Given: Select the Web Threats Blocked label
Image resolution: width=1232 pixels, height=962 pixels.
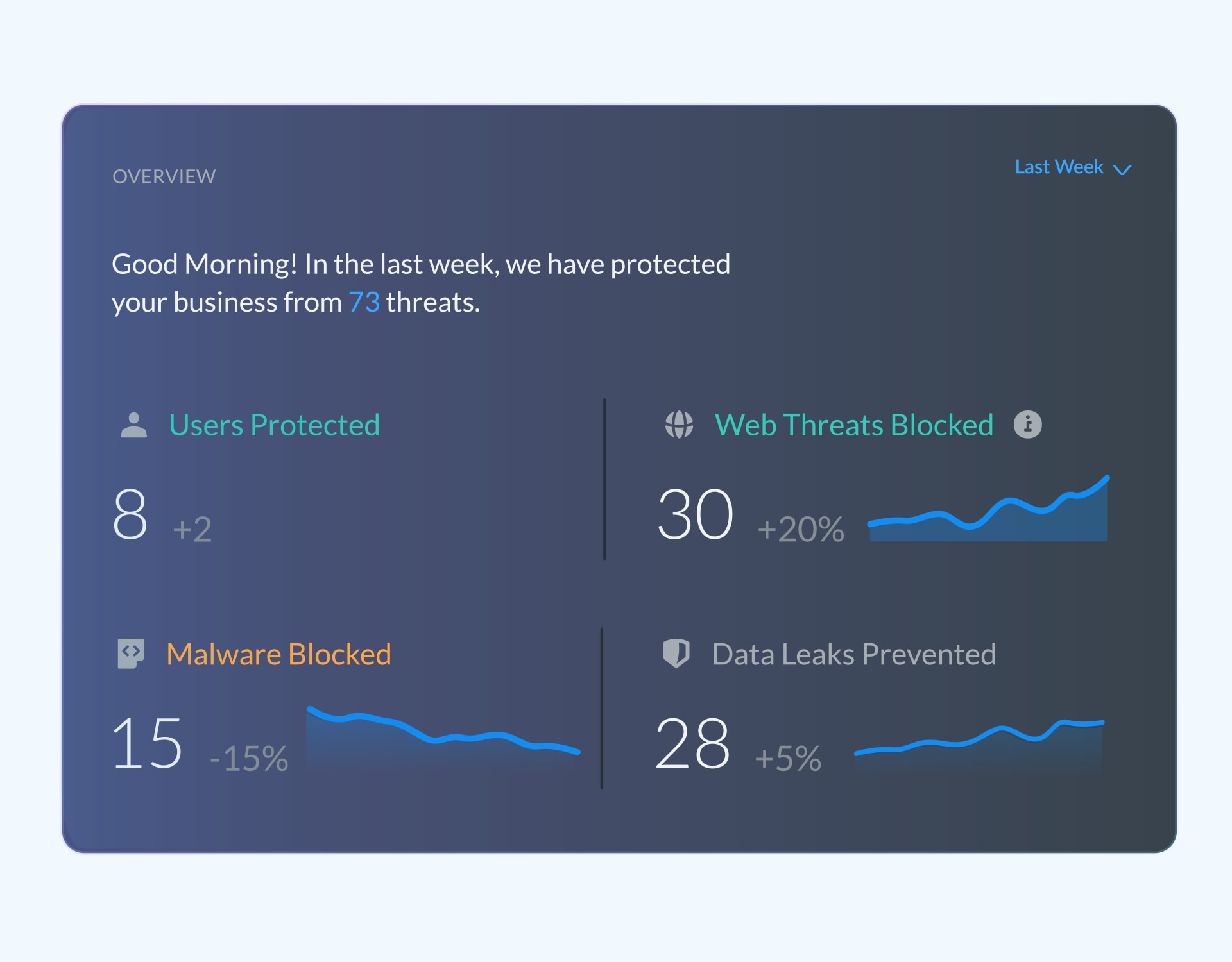Looking at the screenshot, I should click(854, 424).
